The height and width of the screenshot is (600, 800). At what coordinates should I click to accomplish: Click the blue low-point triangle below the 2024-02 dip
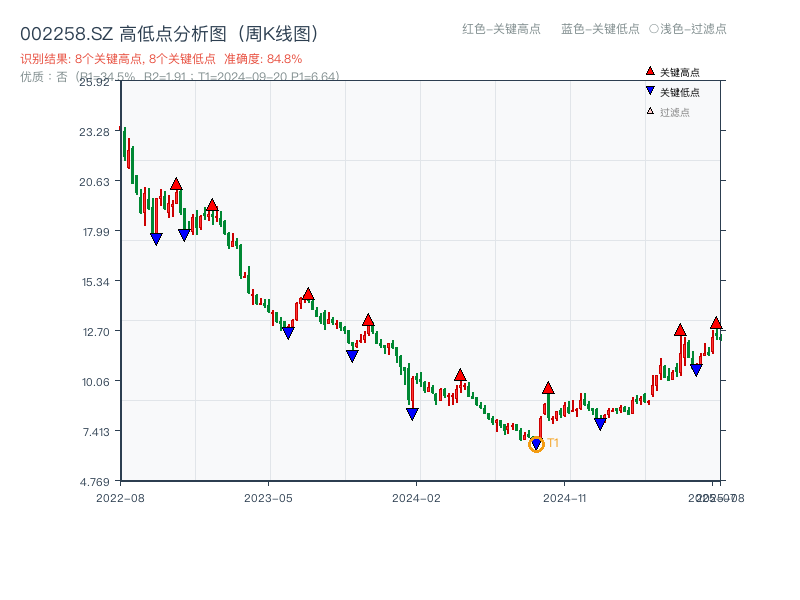(412, 413)
